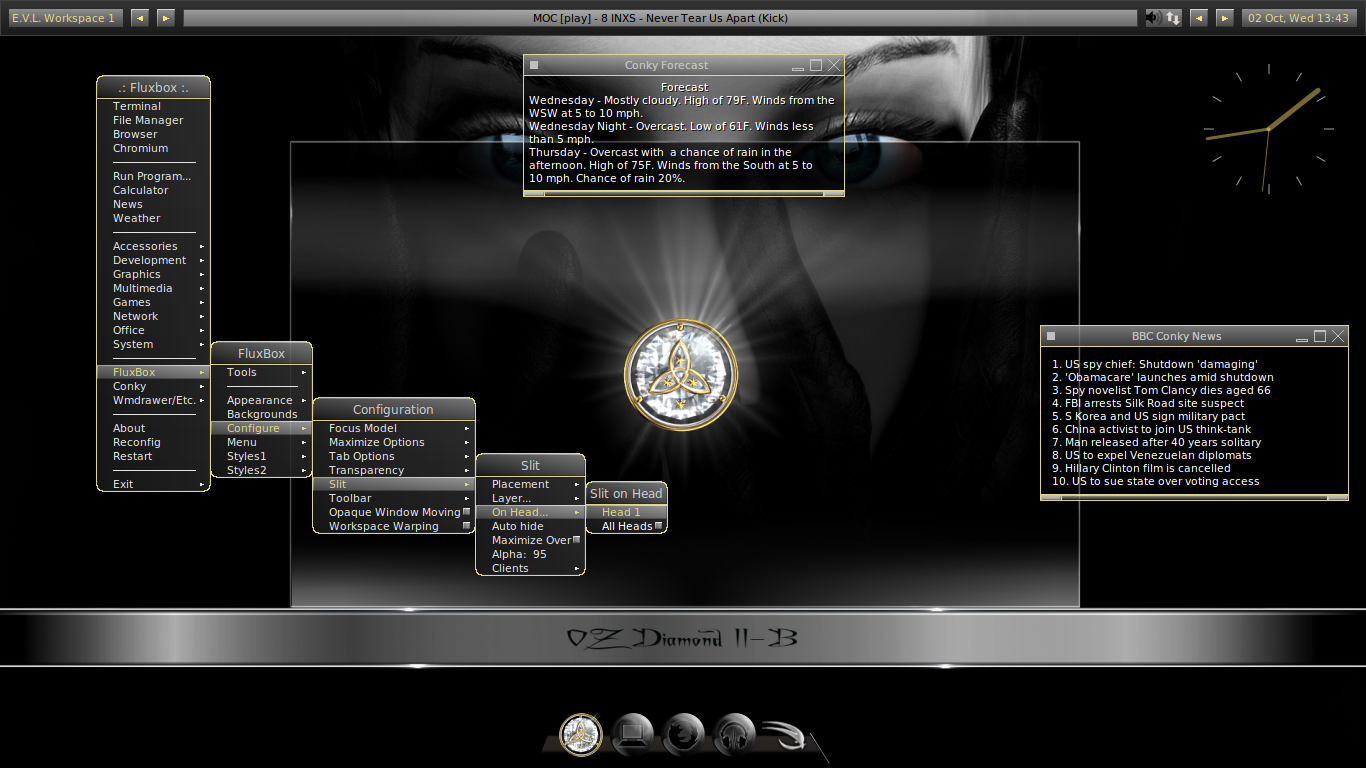
Task: Click the 'FBI arrests Silk Road site suspect' headline
Action: coord(1148,403)
